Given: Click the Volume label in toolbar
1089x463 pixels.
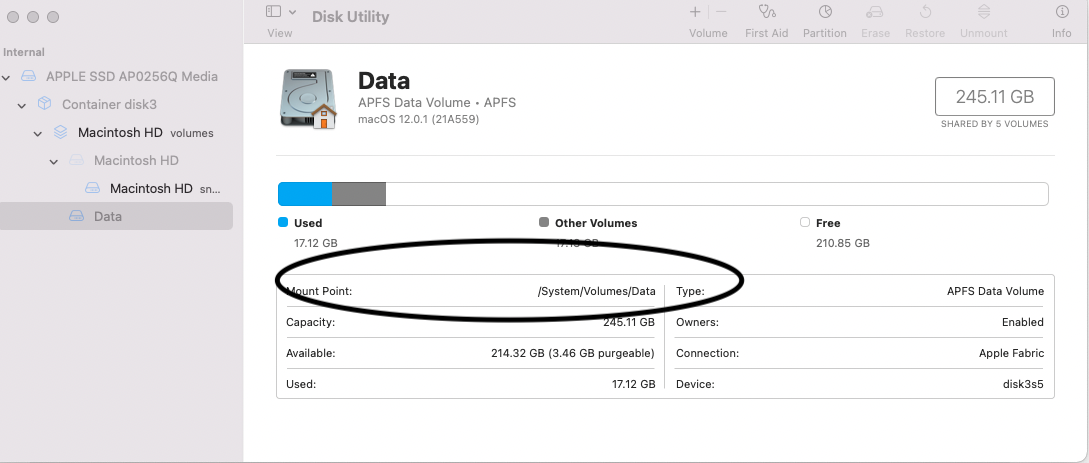Looking at the screenshot, I should [x=708, y=33].
